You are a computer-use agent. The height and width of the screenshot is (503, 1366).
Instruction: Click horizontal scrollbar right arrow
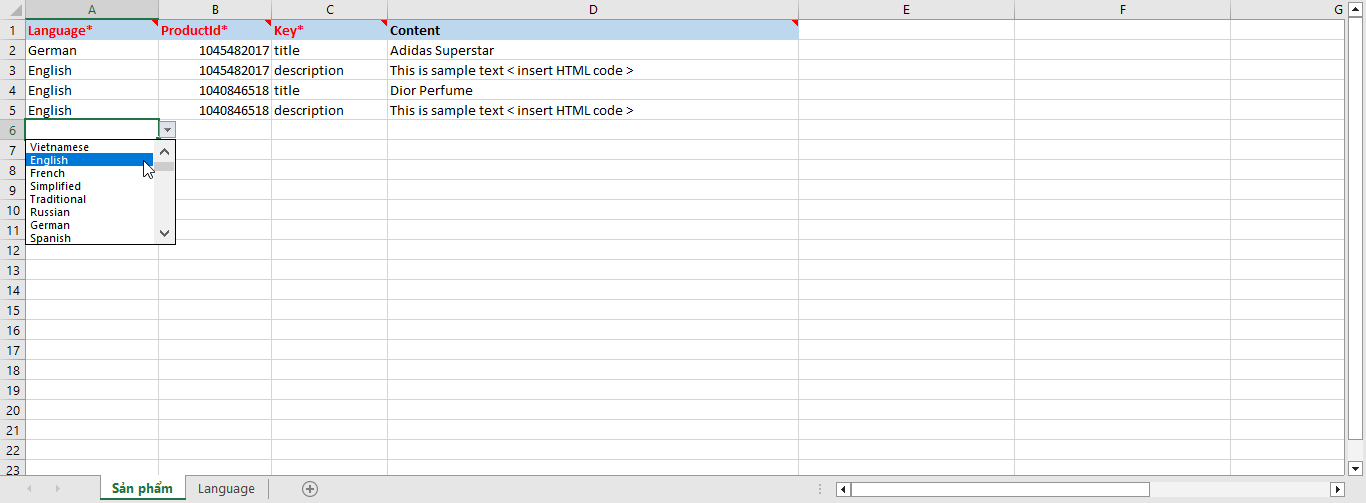(x=1338, y=489)
